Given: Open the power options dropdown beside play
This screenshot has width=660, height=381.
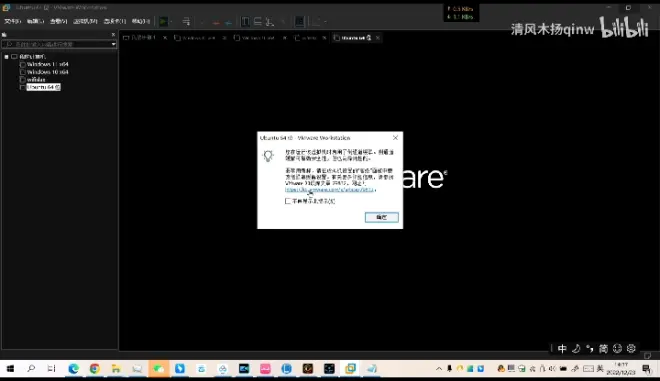Looking at the screenshot, I should pos(171,21).
